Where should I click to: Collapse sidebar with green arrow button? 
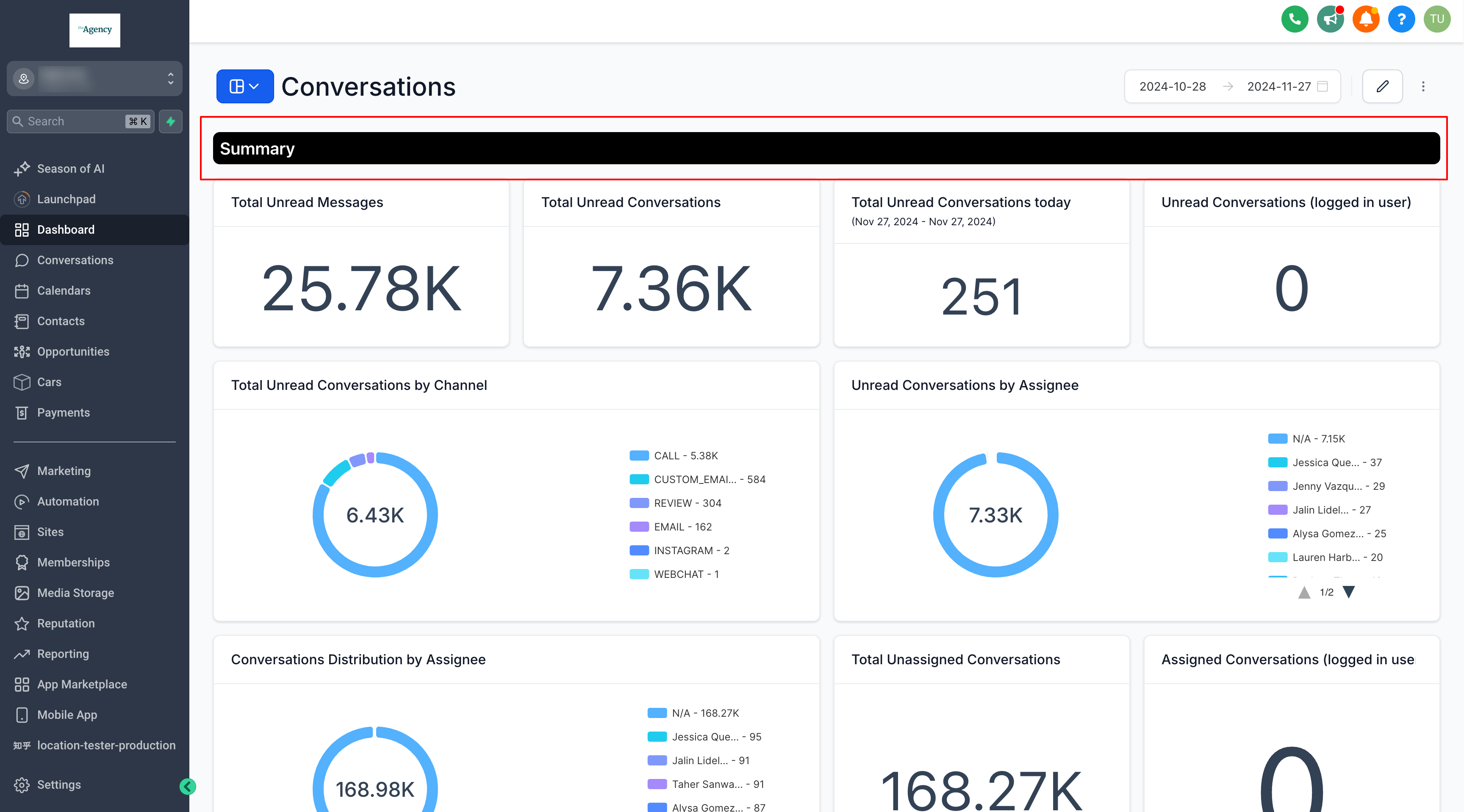pyautogui.click(x=188, y=787)
